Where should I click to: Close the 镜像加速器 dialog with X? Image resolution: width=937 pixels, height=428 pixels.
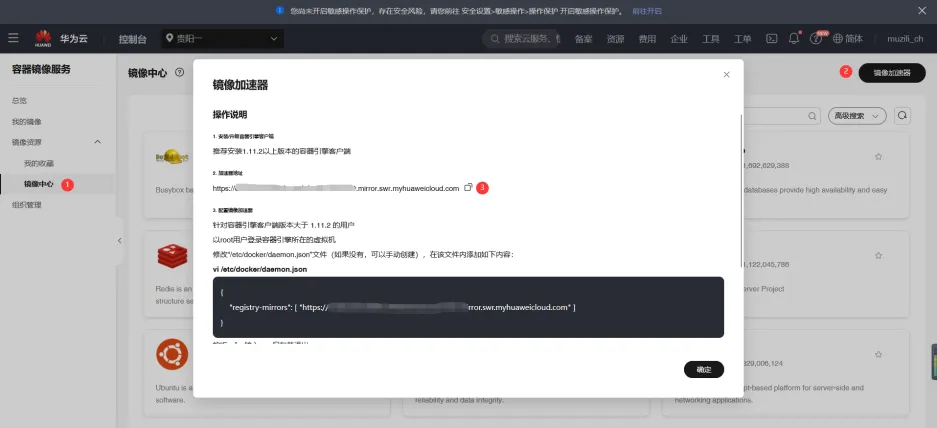pos(727,75)
